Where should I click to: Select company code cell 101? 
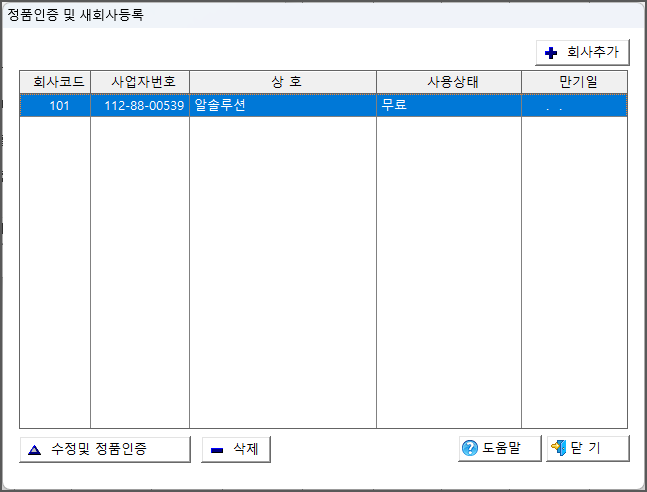55,106
